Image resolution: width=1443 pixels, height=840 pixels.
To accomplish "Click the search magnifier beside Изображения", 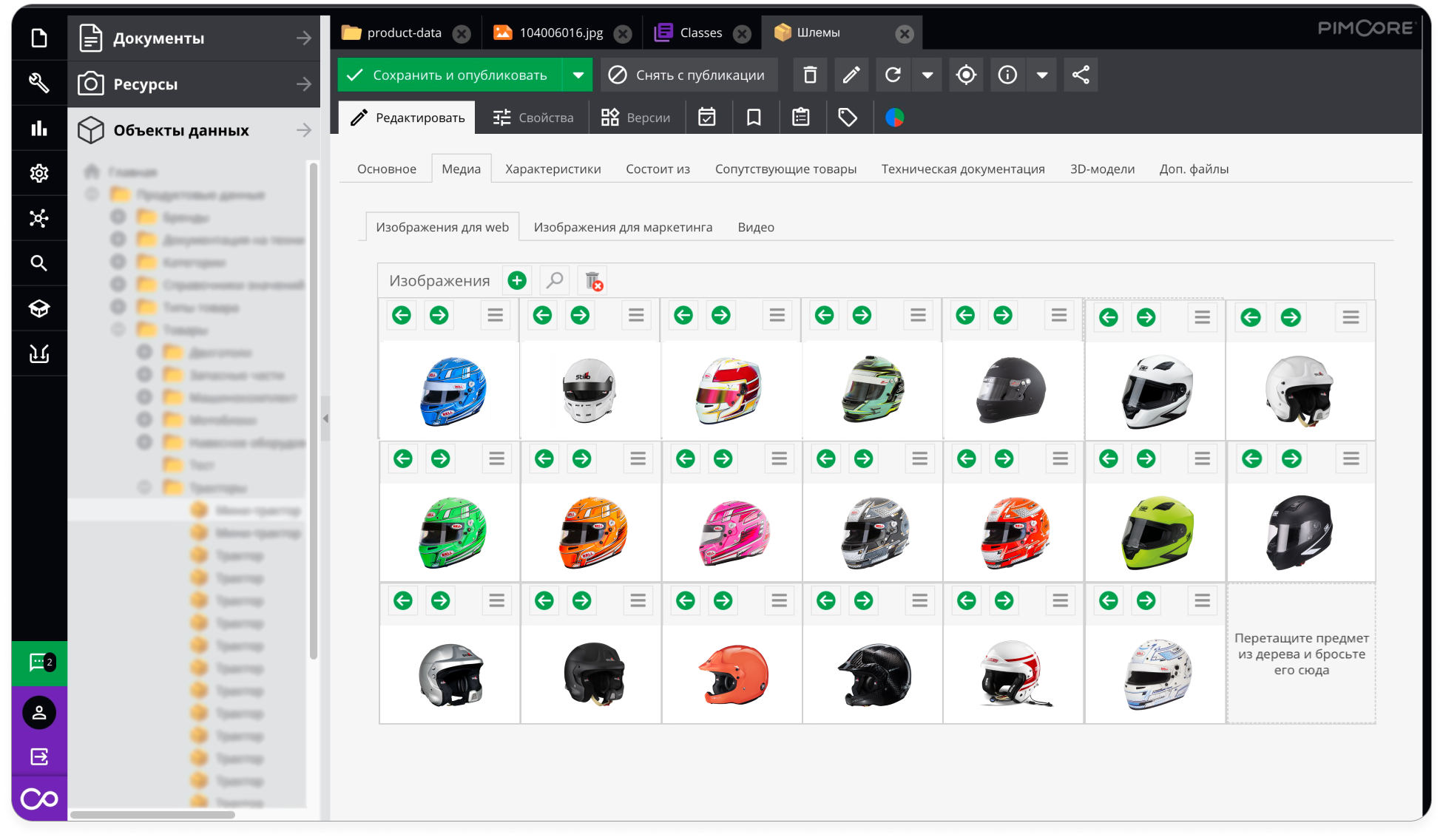I will click(x=555, y=281).
